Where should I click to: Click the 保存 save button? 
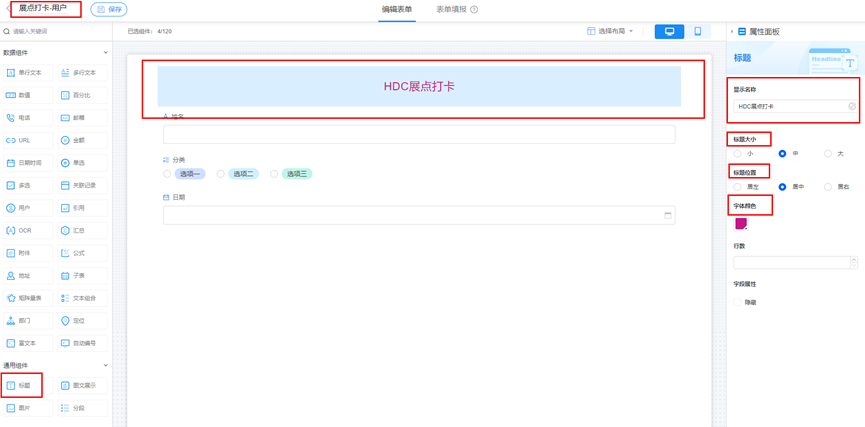(109, 9)
